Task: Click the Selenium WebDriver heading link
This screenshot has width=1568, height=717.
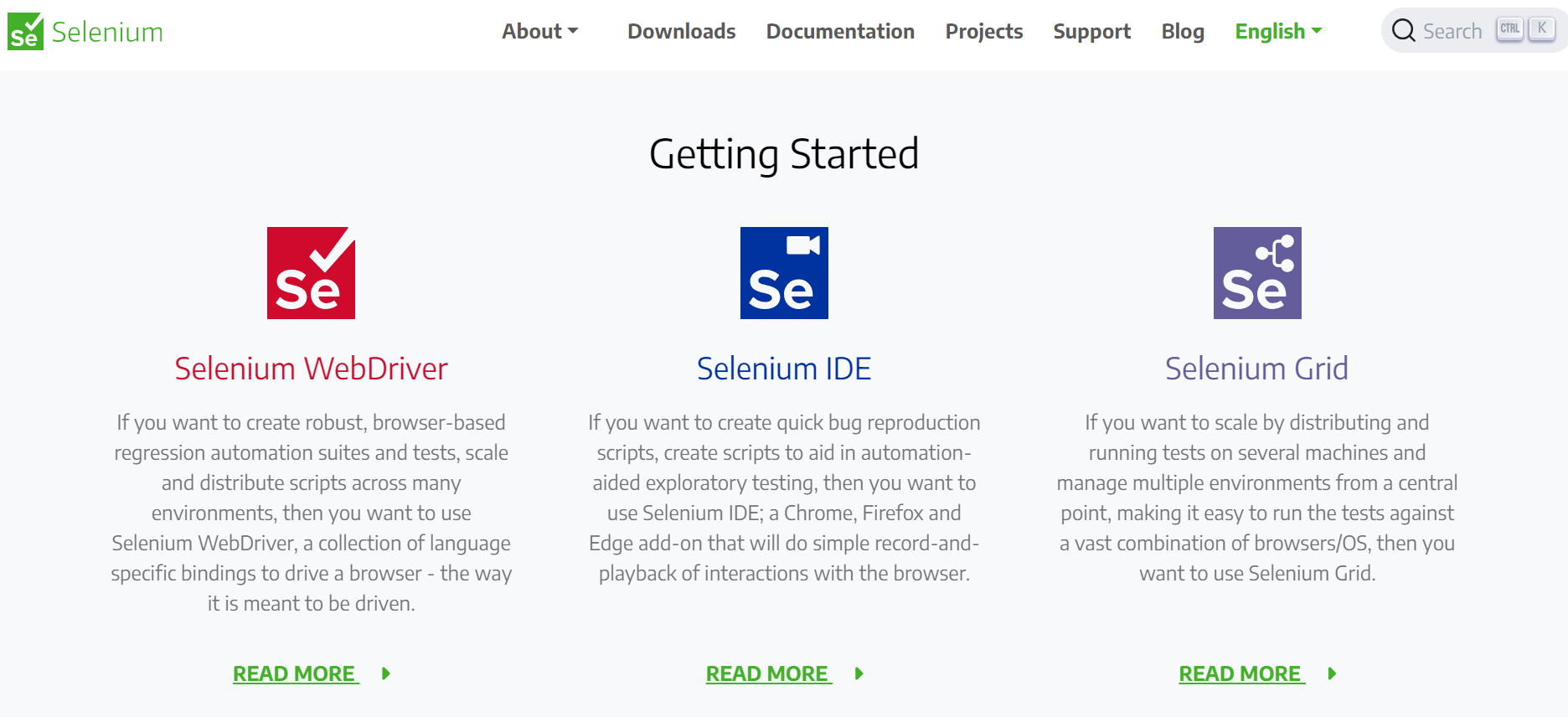Action: pos(311,368)
